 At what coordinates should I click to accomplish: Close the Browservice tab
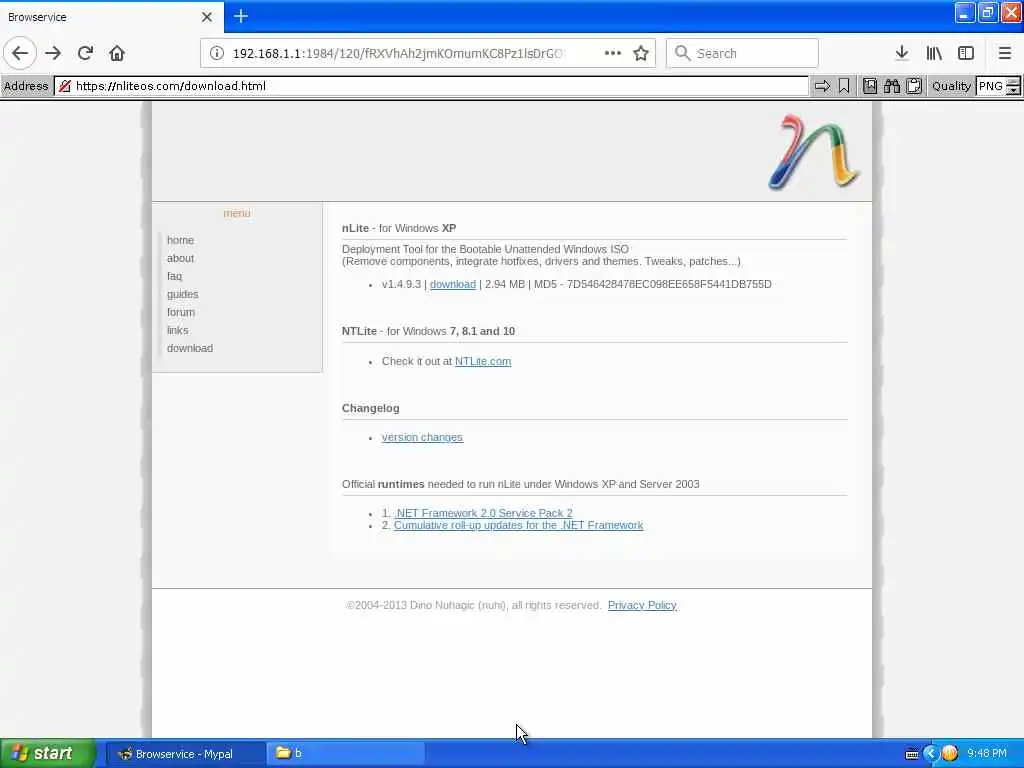point(207,17)
